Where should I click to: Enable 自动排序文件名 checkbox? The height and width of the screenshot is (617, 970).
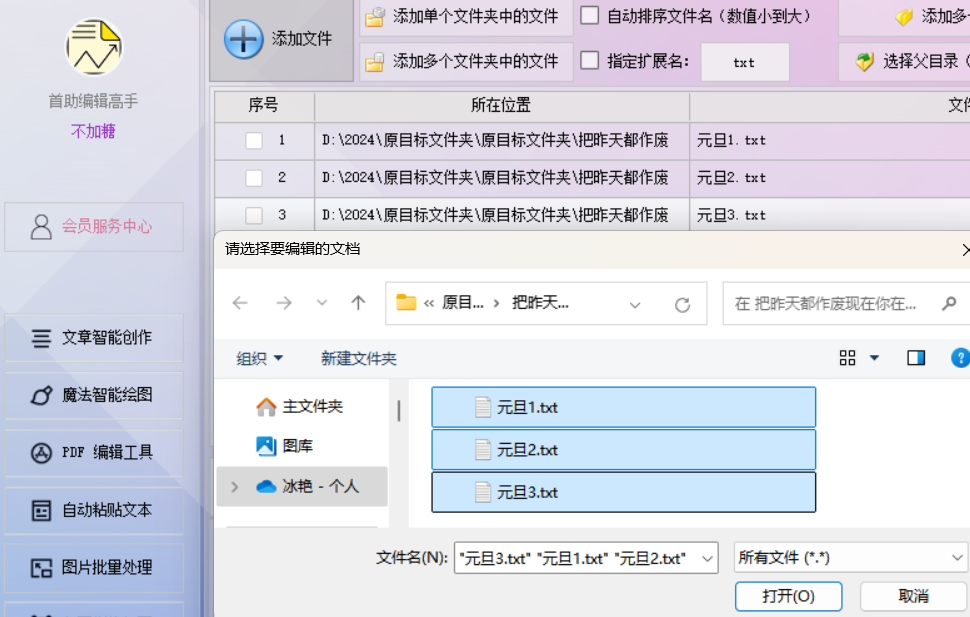(x=590, y=15)
